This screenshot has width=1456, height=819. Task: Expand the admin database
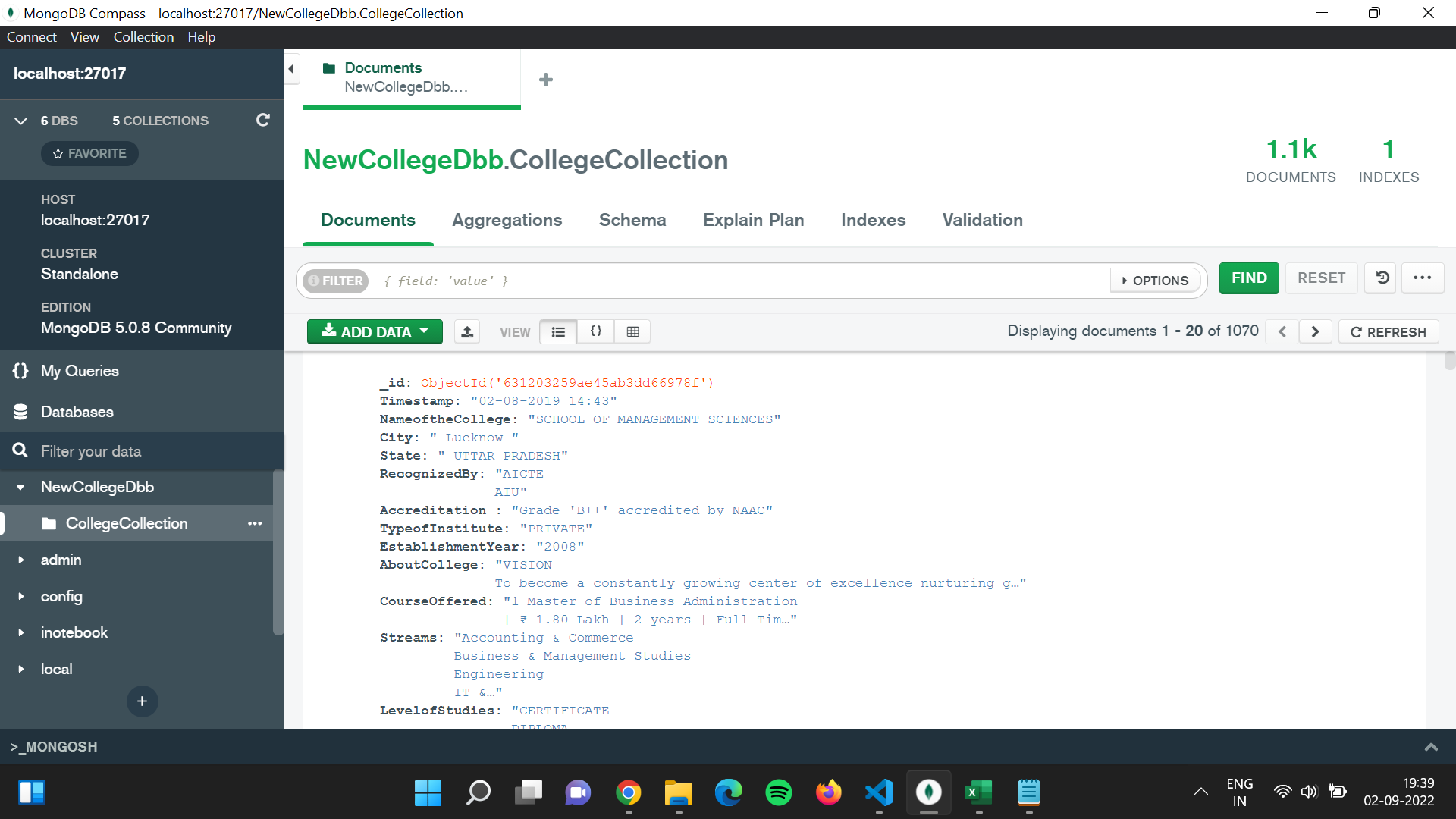pos(20,560)
